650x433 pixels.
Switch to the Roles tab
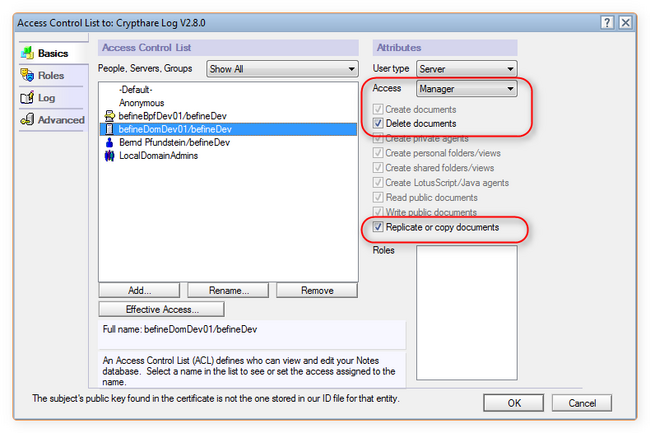(x=50, y=75)
